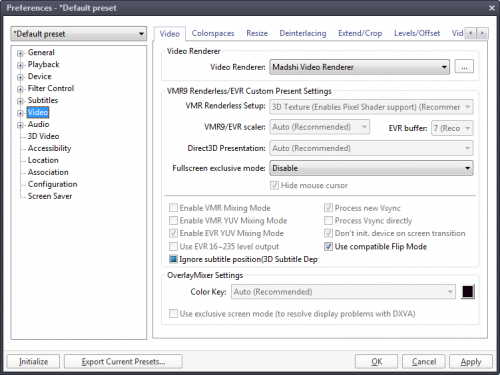Switch to the Colorspaces tab
Viewport: 500px width, 375px height.
(x=213, y=33)
